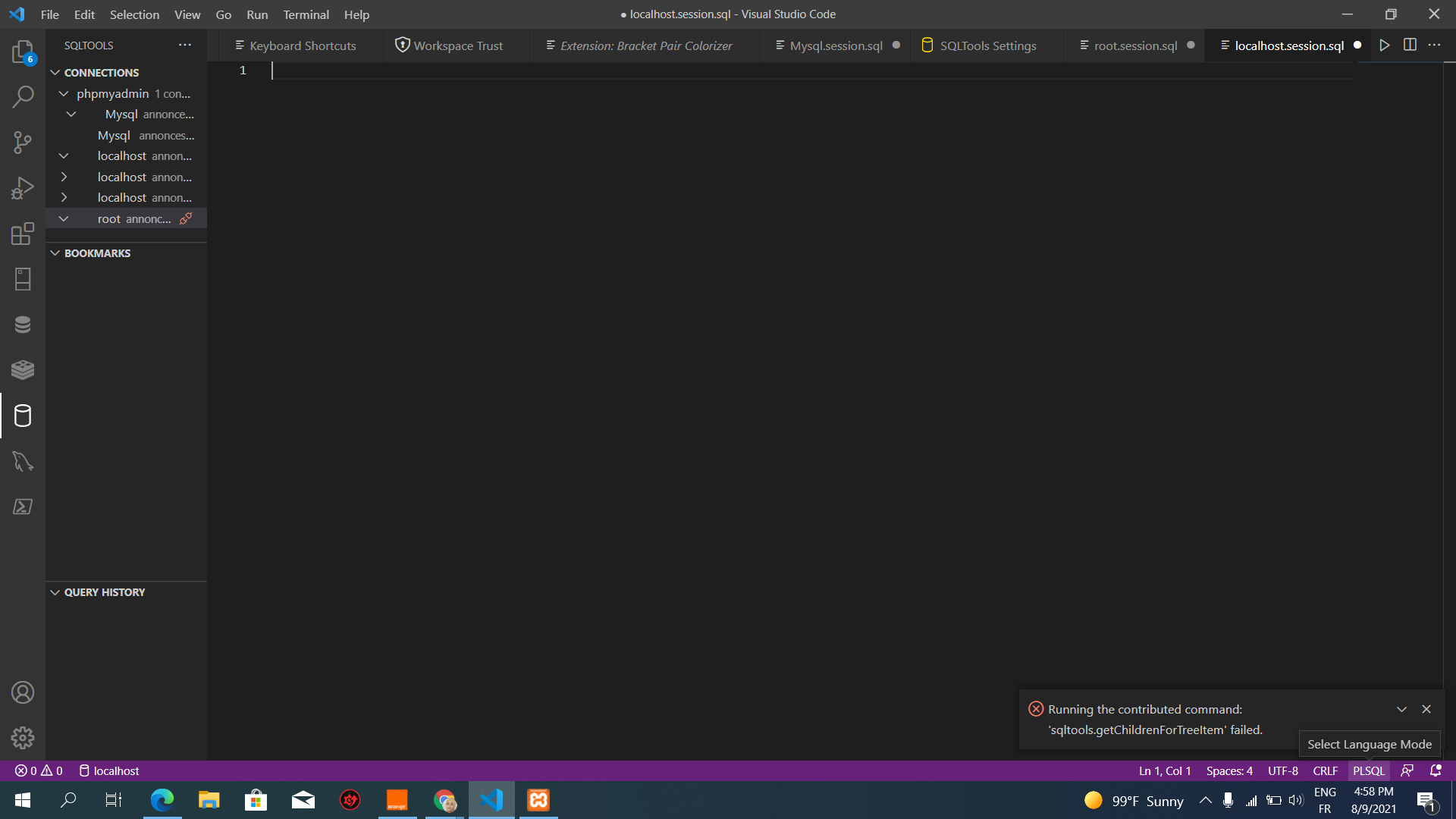Image resolution: width=1456 pixels, height=819 pixels.
Task: Select language mode PLSQL
Action: [1369, 770]
